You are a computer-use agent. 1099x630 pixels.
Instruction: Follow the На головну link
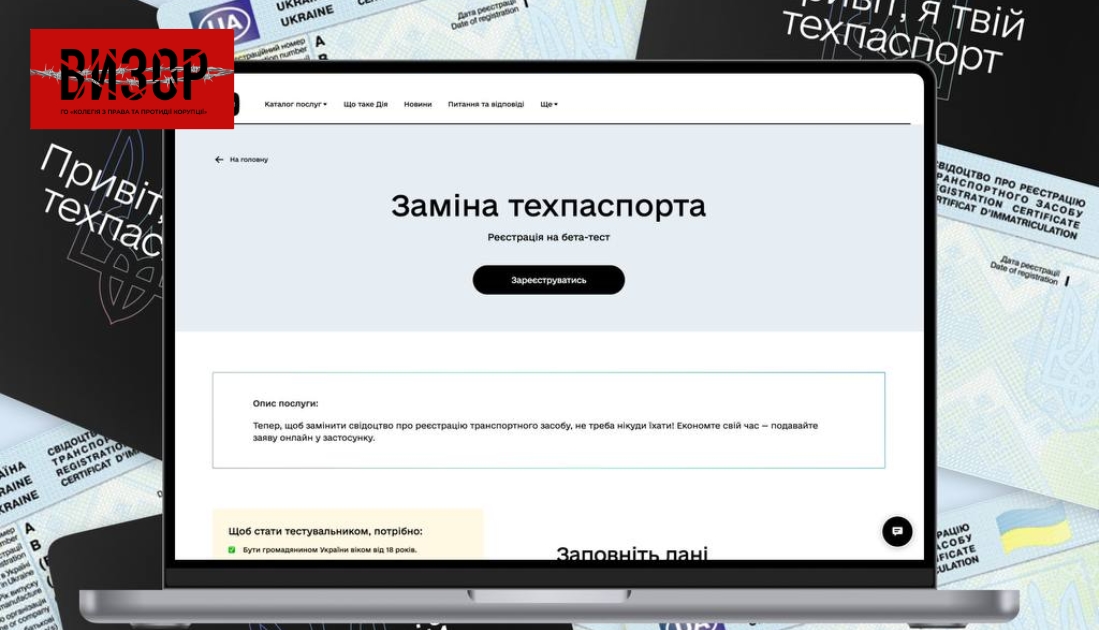(x=249, y=160)
